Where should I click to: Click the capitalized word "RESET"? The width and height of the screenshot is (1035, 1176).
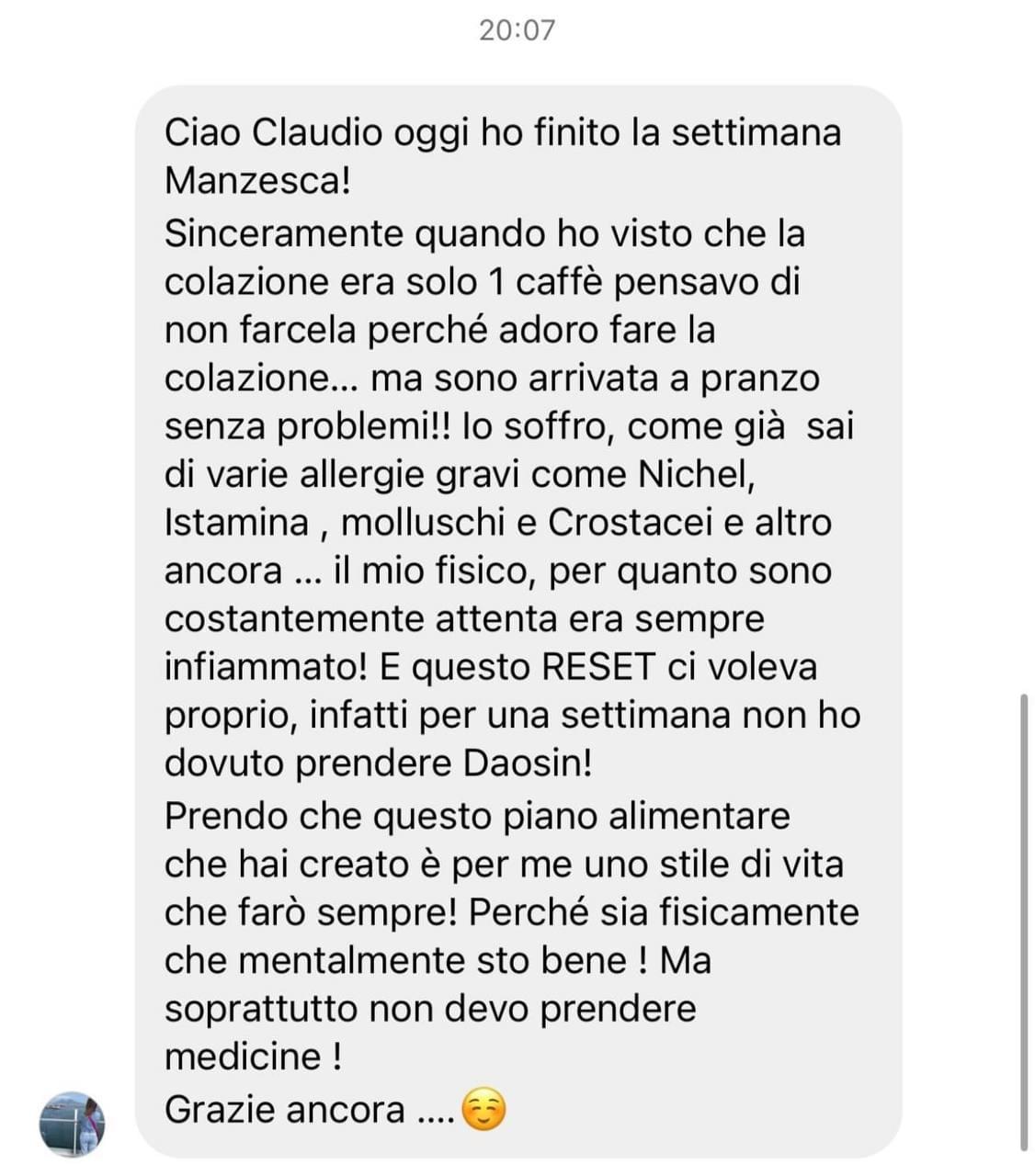pyautogui.click(x=598, y=667)
